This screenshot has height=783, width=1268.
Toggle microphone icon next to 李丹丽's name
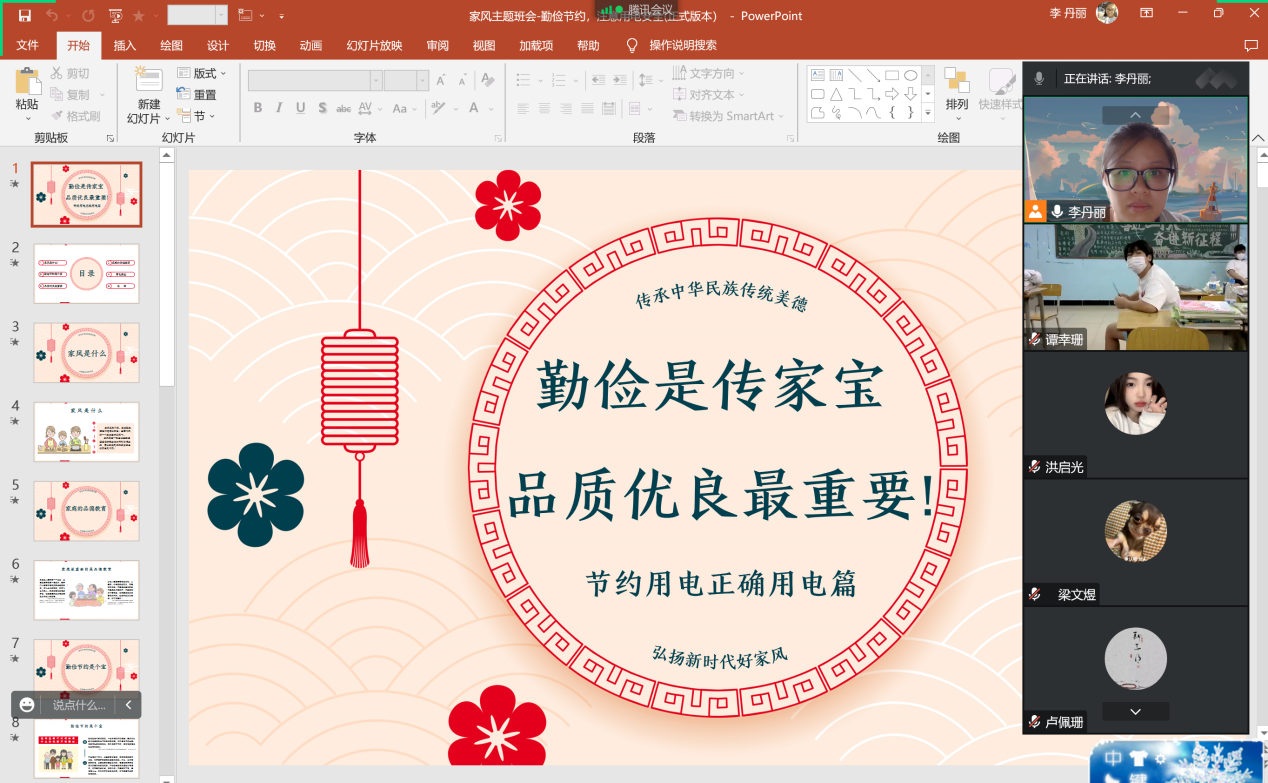(1057, 212)
